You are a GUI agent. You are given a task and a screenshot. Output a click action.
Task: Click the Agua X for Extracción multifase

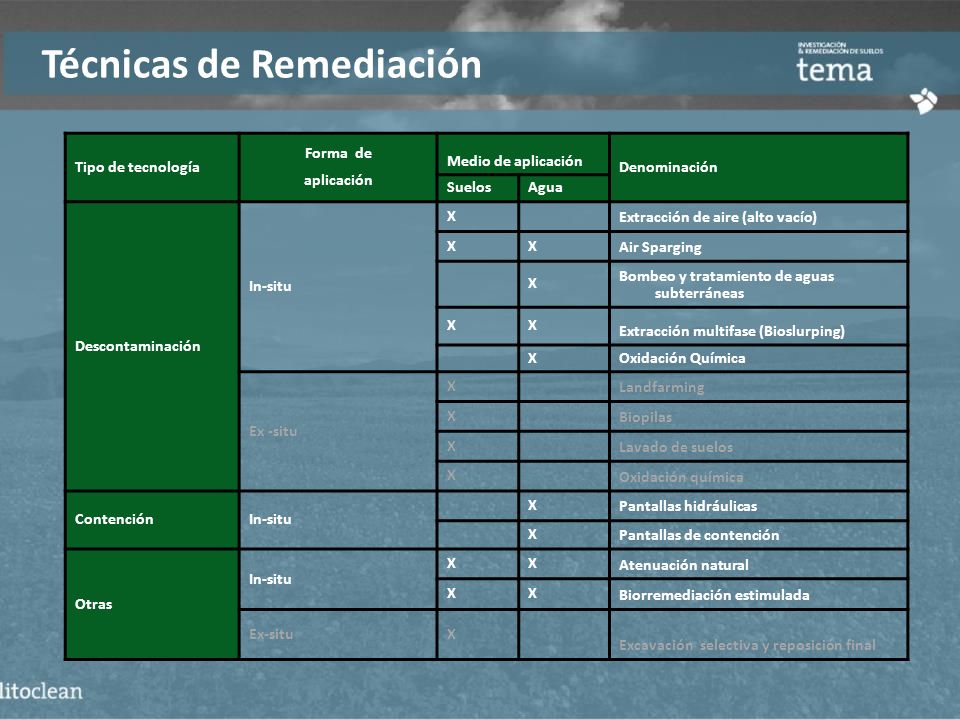pos(532,325)
